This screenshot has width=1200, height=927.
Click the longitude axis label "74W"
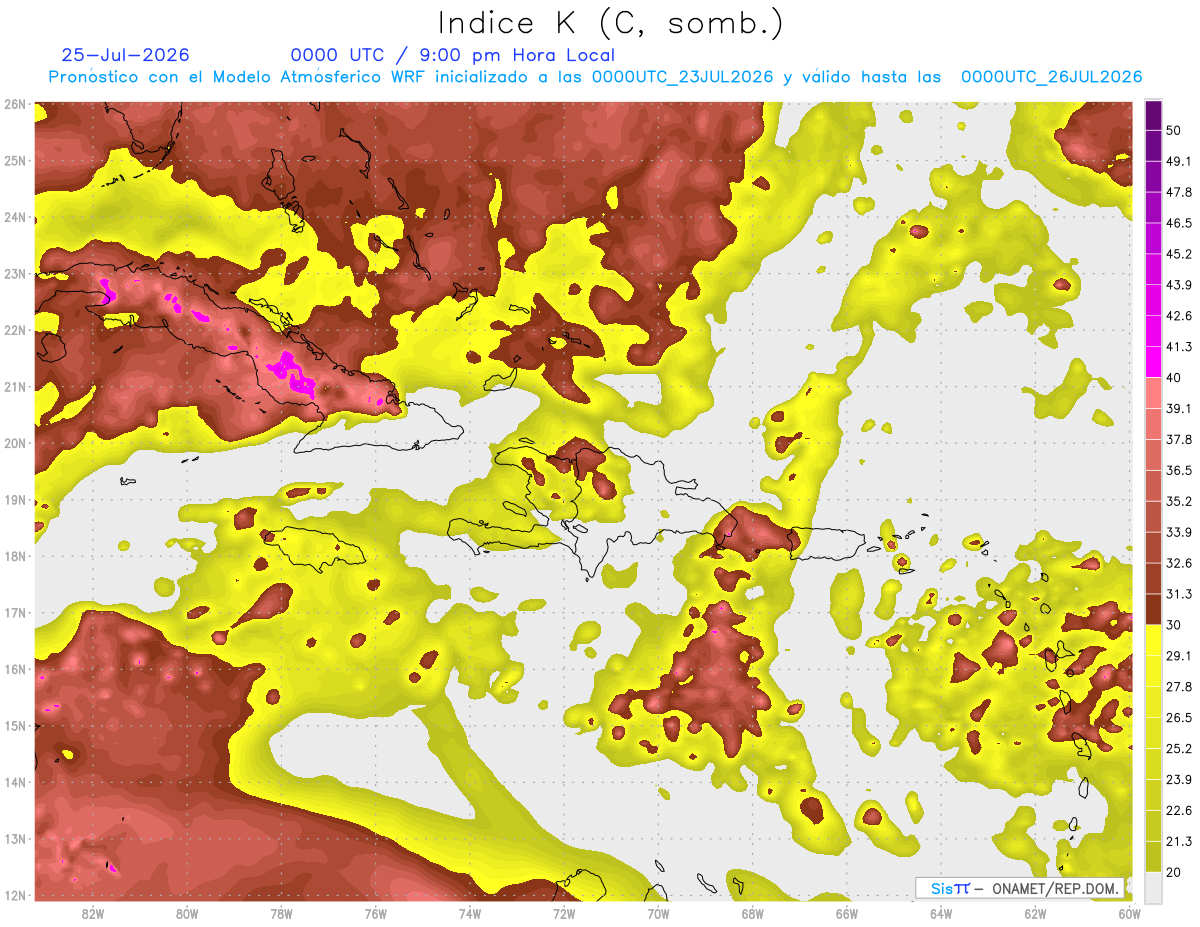(470, 913)
